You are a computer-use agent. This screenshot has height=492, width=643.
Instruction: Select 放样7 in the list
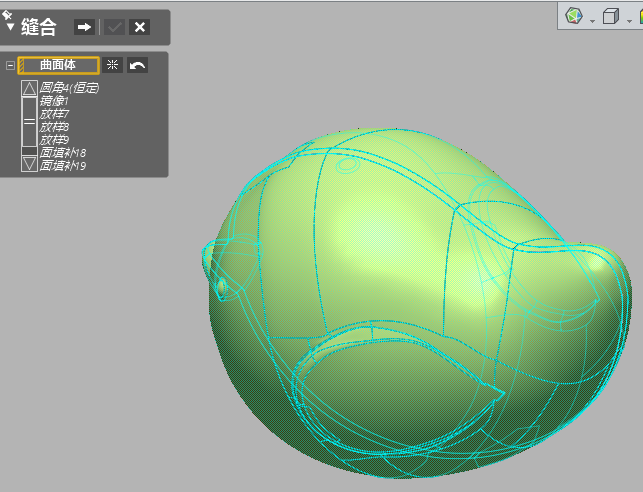tap(55, 114)
